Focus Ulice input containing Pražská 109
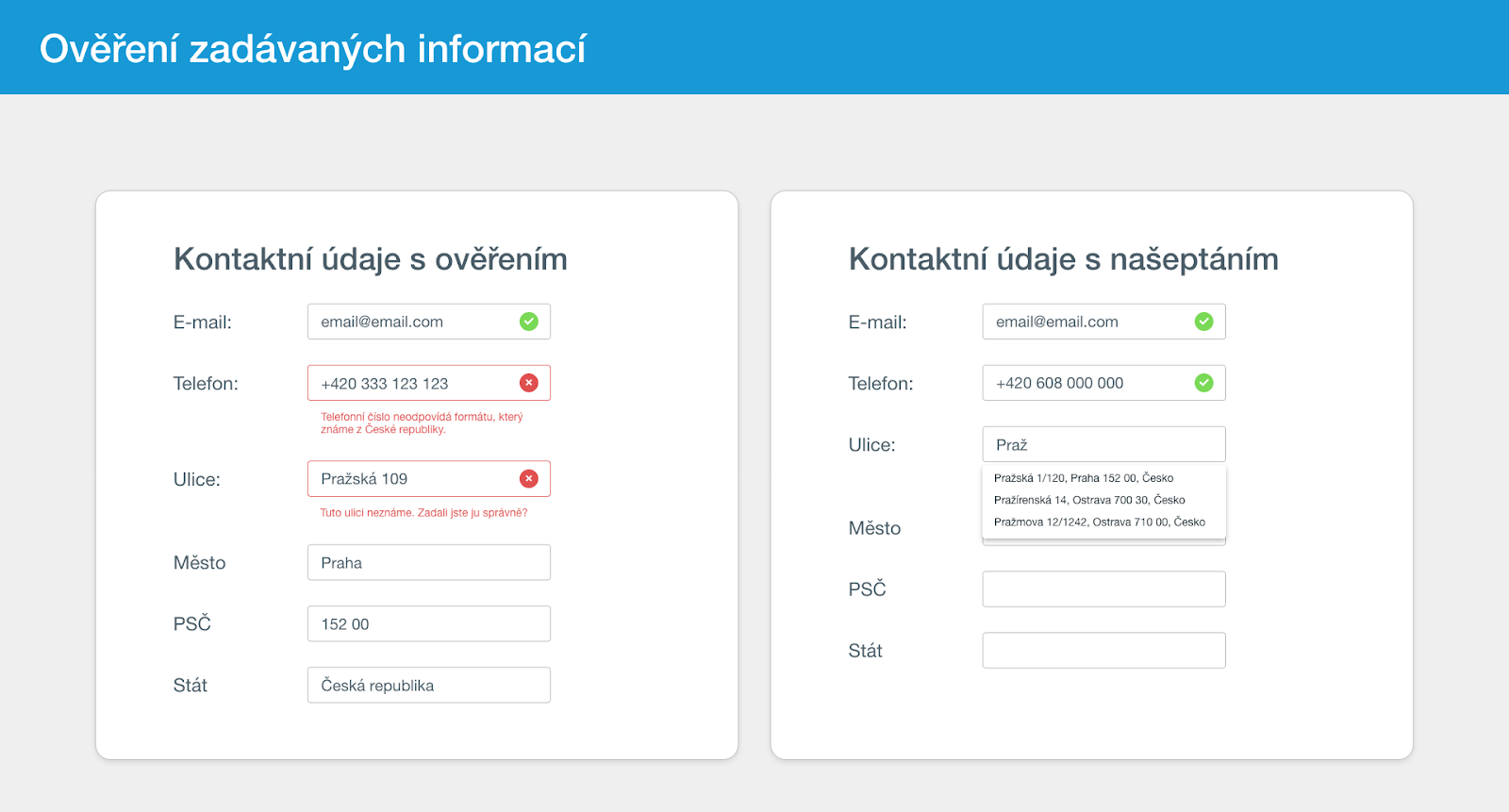1509x812 pixels. coord(429,479)
